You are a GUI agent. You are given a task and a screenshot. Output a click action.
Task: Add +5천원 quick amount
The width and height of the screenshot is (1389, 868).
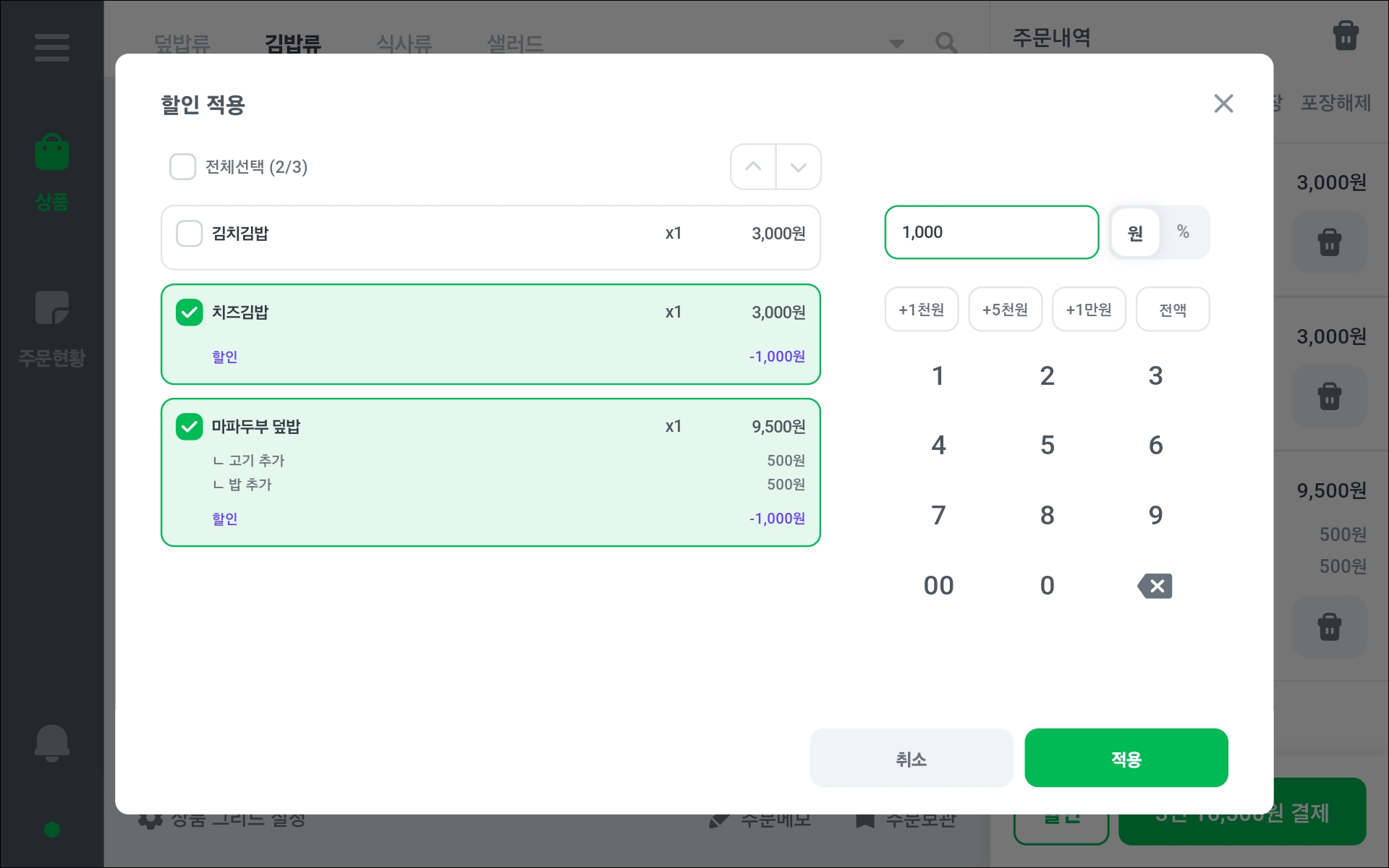[1005, 310]
